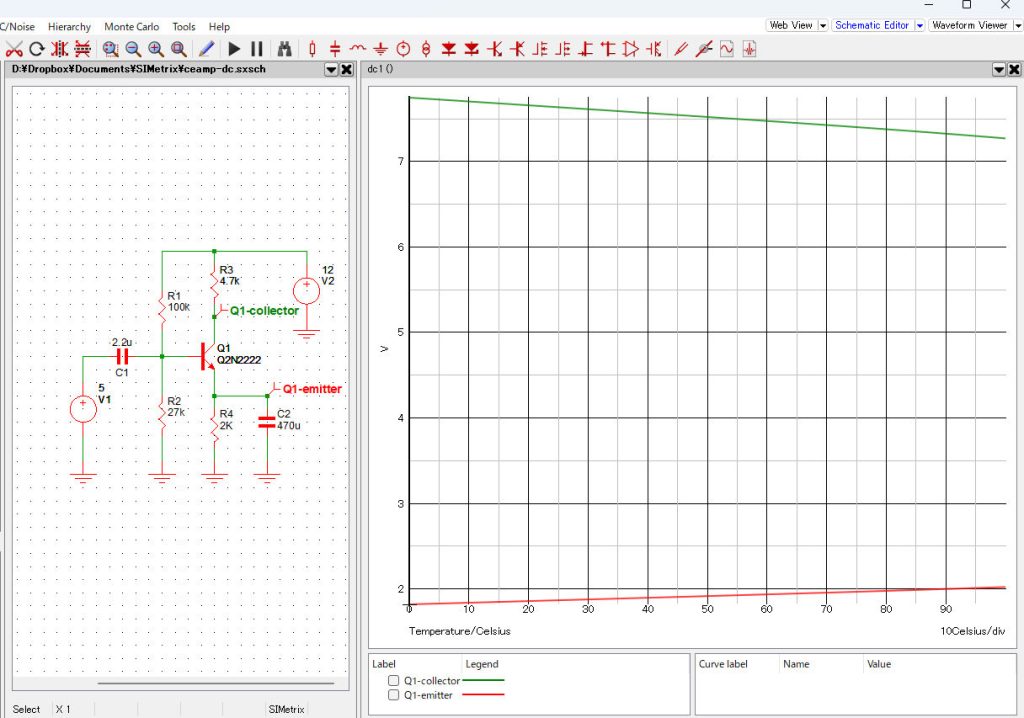Close the ceamp-dc.sxsch schematic tab

[x=346, y=69]
